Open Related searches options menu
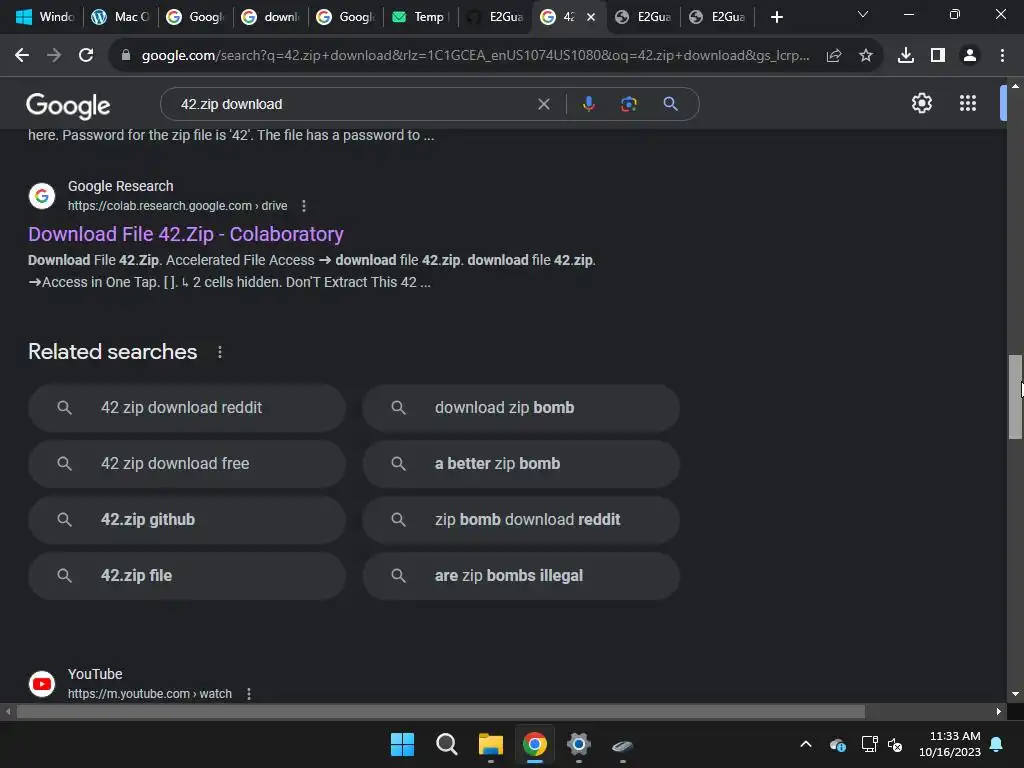Image resolution: width=1024 pixels, height=768 pixels. click(x=220, y=352)
